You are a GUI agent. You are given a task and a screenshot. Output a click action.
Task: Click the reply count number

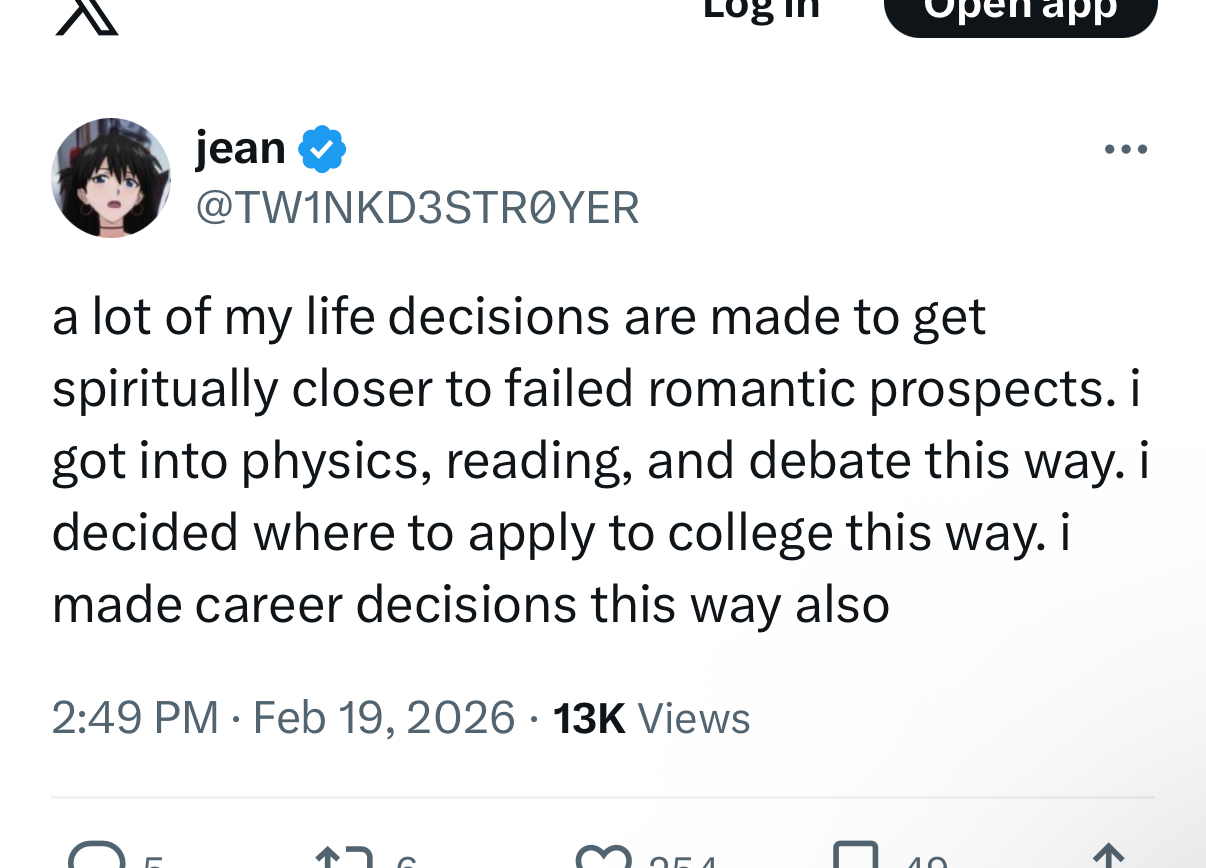pos(152,862)
